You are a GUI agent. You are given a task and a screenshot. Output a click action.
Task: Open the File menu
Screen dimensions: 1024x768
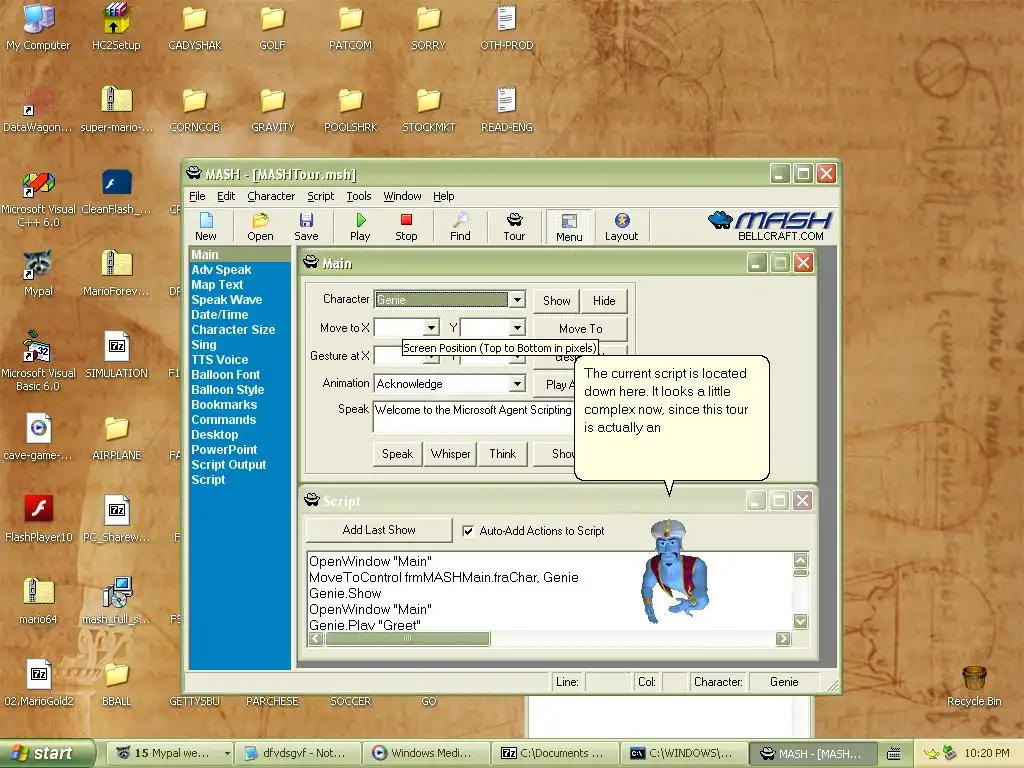tap(197, 196)
